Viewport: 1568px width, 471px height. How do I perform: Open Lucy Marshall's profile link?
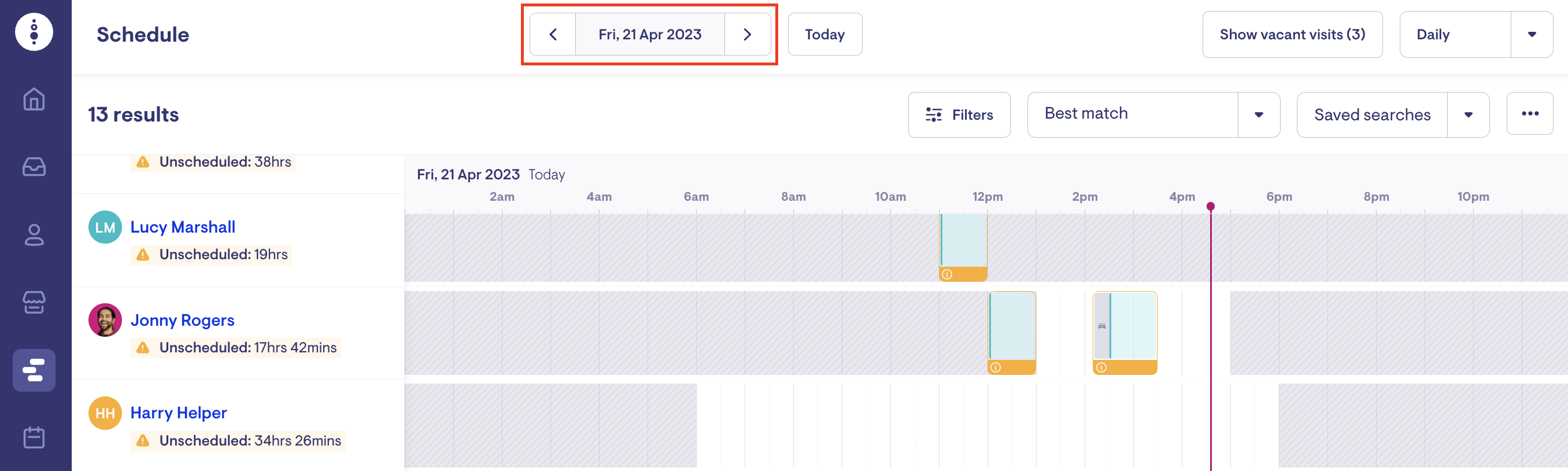183,227
